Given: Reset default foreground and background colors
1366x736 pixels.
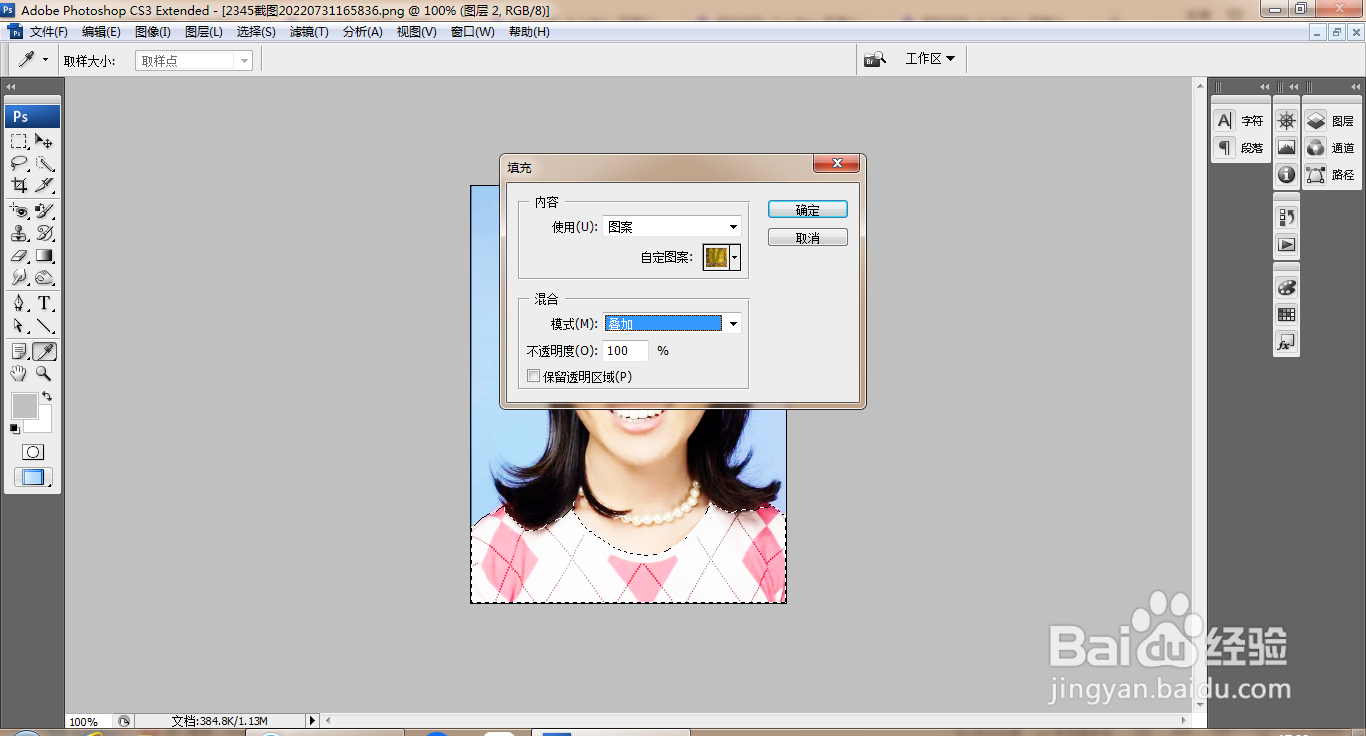Looking at the screenshot, I should (x=14, y=429).
